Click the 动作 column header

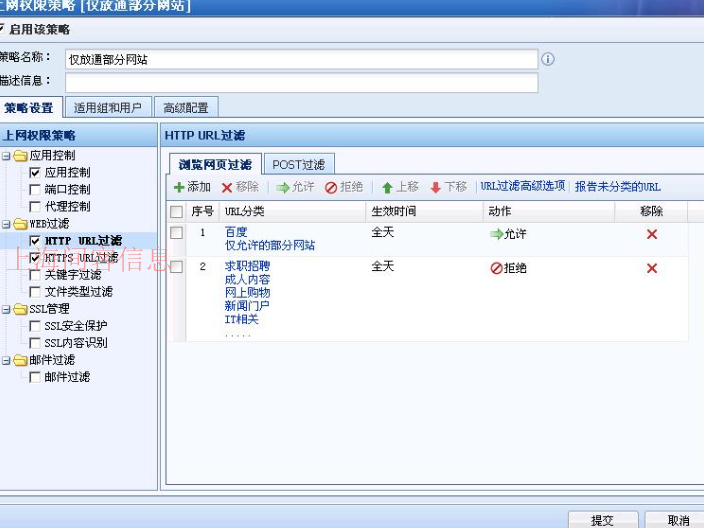(549, 211)
